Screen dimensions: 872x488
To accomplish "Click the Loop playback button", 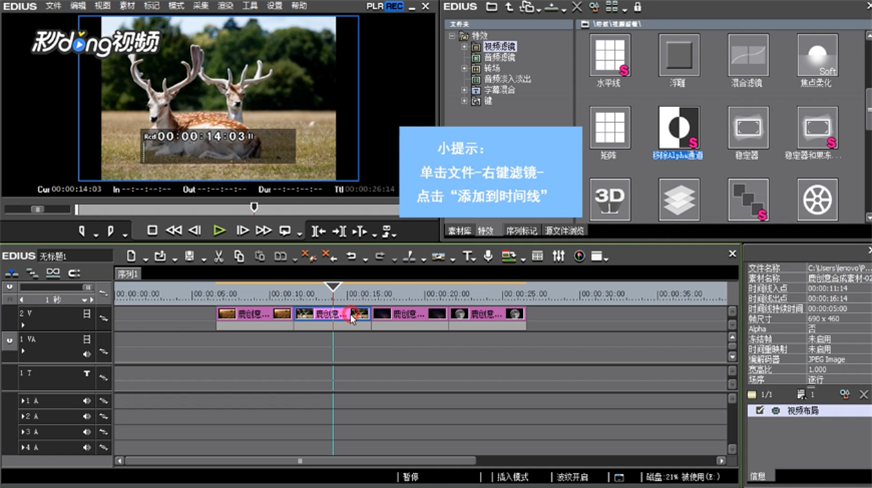I will click(x=285, y=230).
